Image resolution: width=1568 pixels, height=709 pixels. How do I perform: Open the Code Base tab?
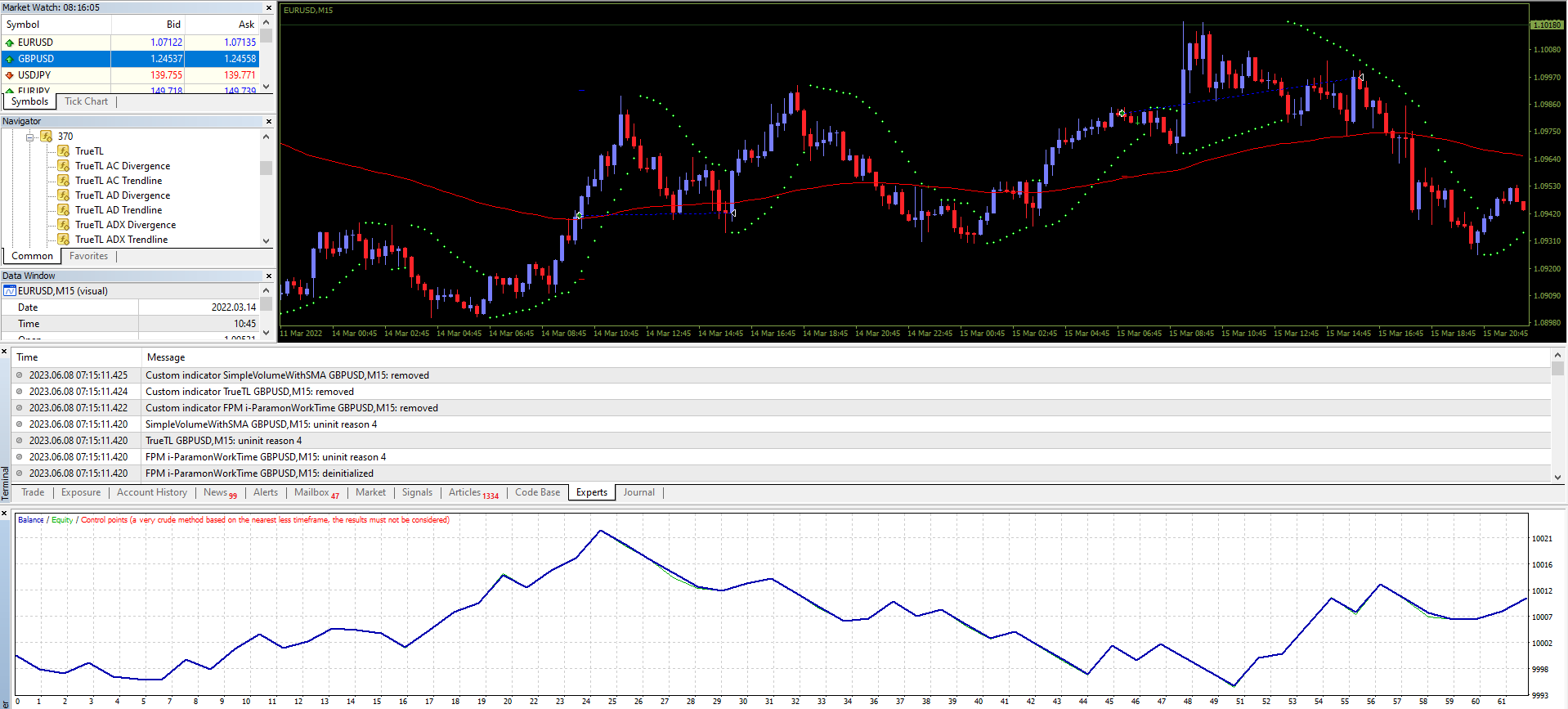(537, 492)
